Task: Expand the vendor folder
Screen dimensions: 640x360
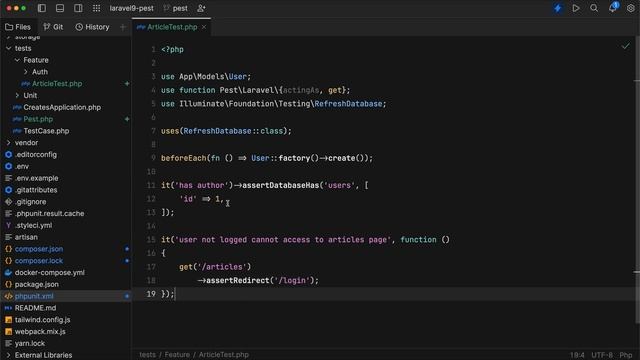Action: [x=9, y=143]
